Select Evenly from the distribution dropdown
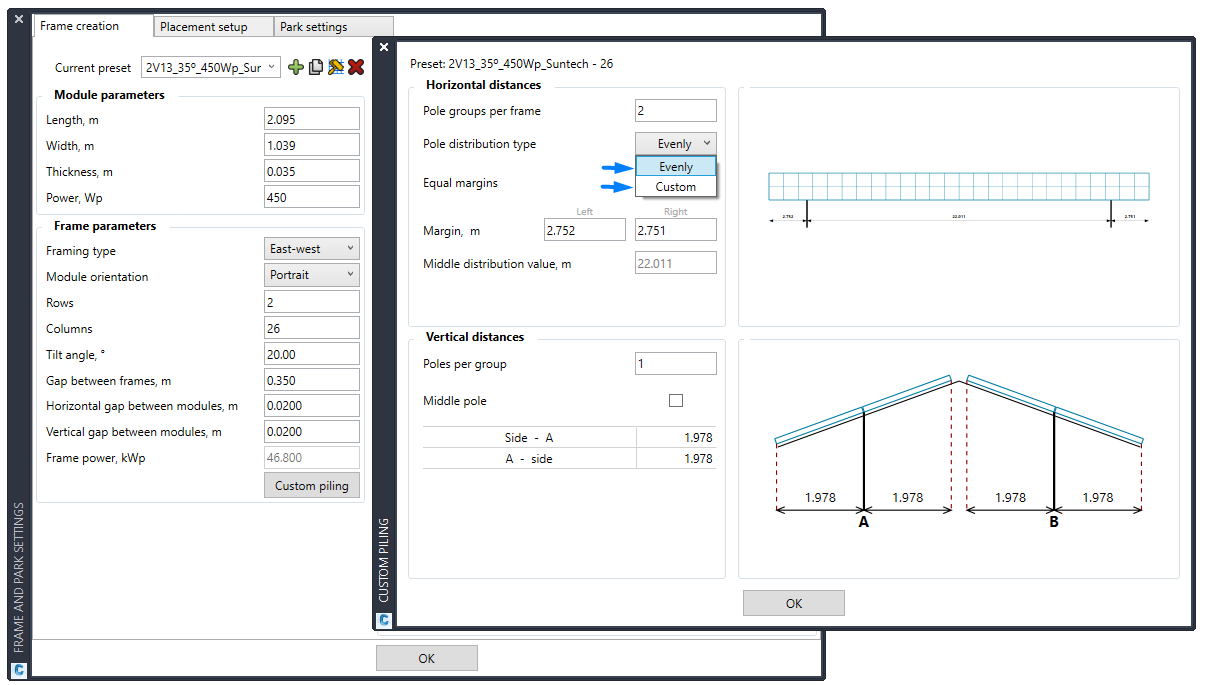 [x=676, y=166]
